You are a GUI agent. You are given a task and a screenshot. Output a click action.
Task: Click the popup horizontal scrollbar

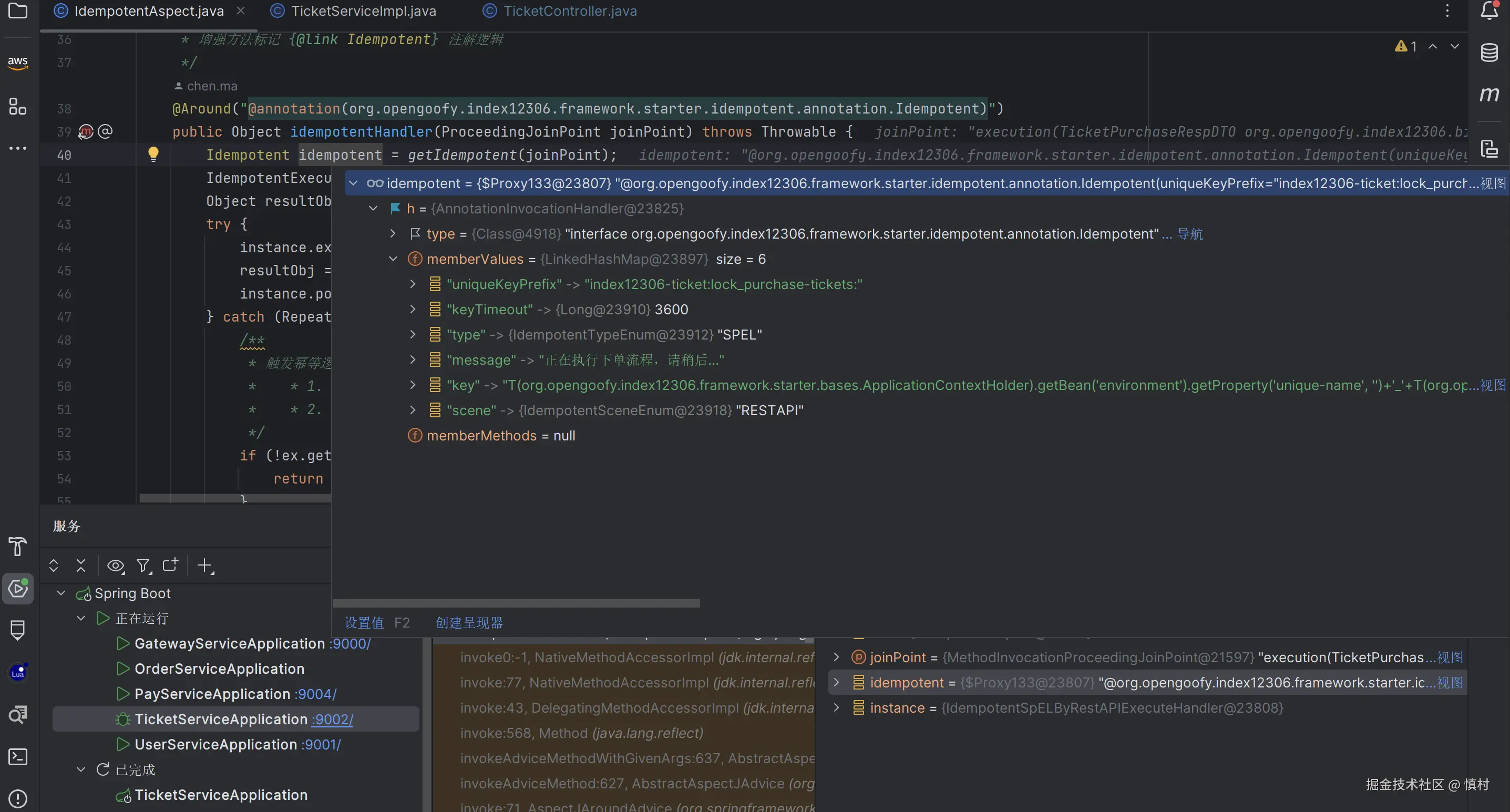pyautogui.click(x=516, y=603)
